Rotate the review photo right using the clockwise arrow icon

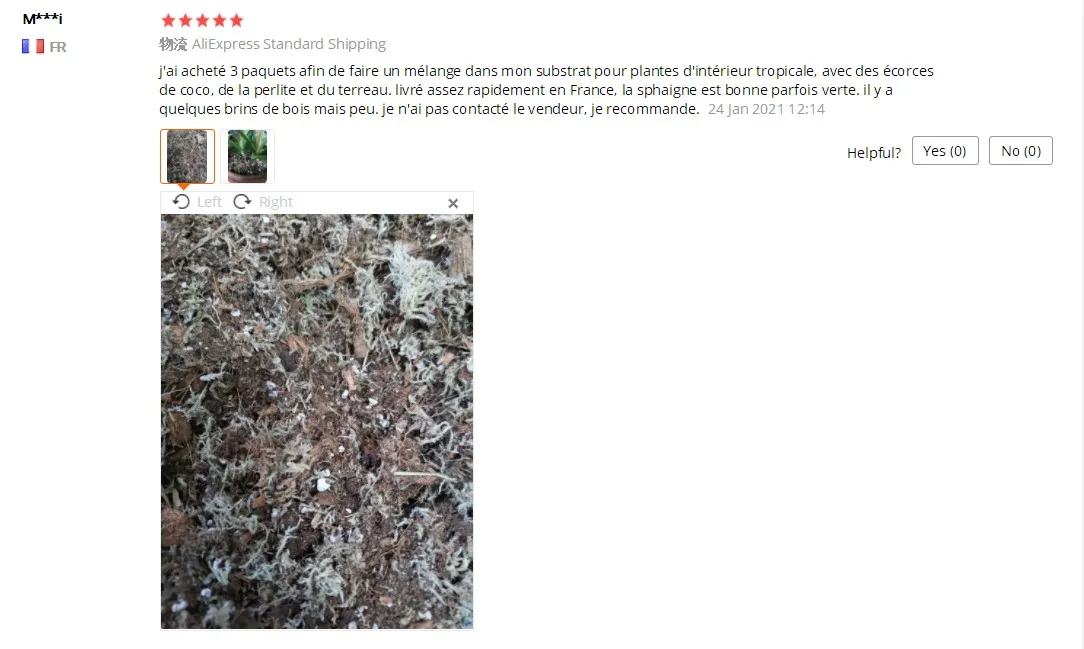point(242,202)
